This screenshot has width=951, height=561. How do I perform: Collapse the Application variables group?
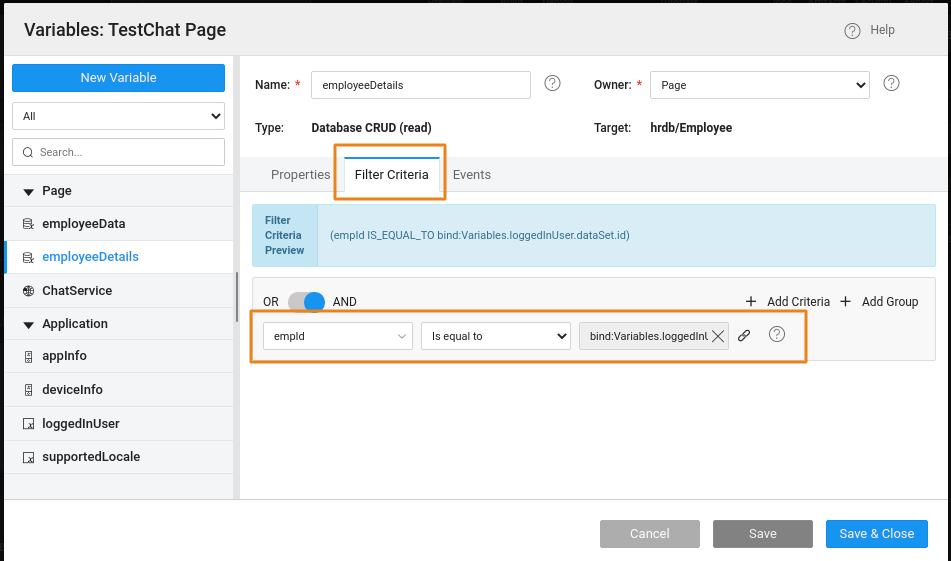coord(28,324)
